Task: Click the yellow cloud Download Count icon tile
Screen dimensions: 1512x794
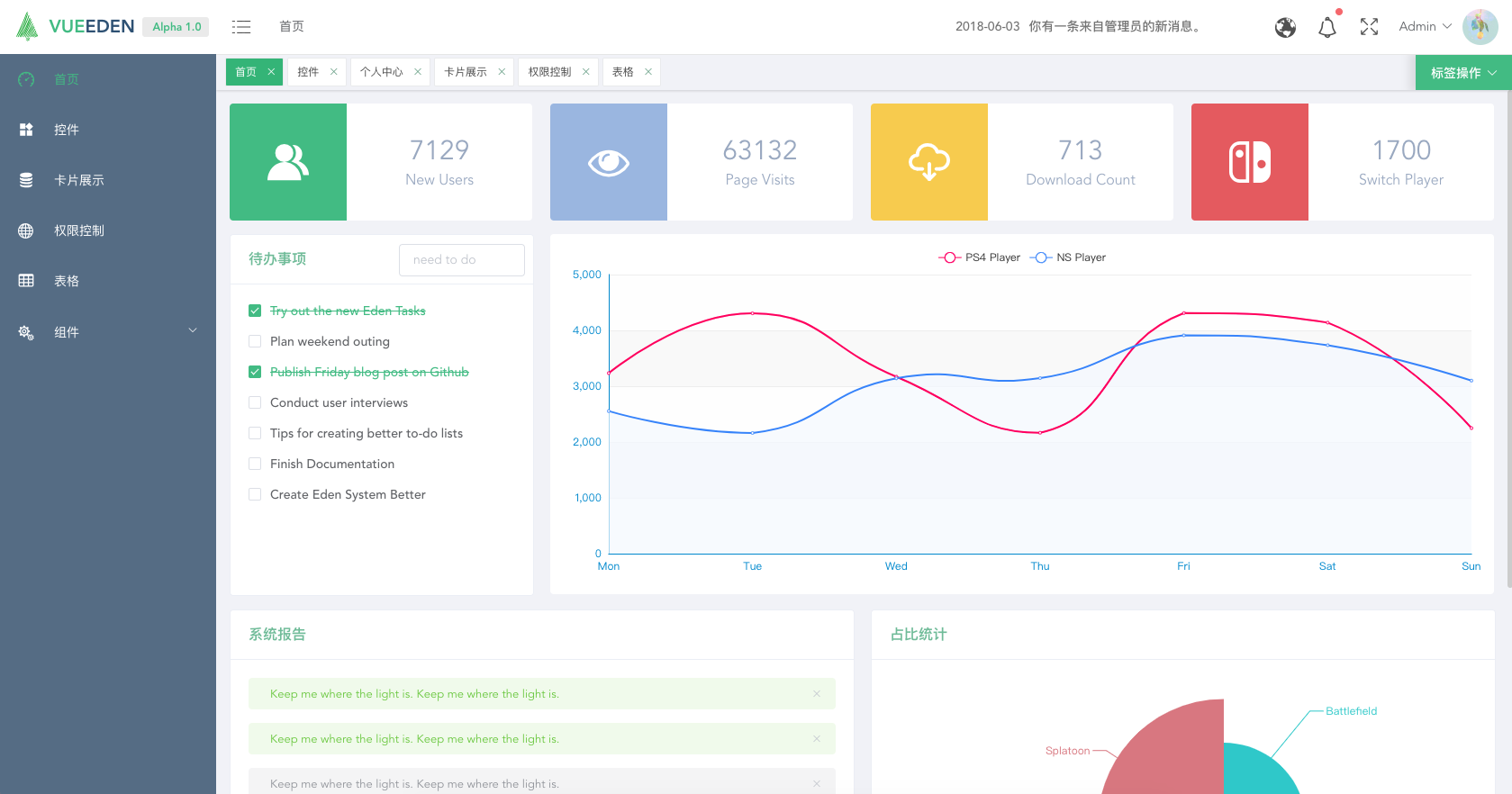Action: point(929,162)
